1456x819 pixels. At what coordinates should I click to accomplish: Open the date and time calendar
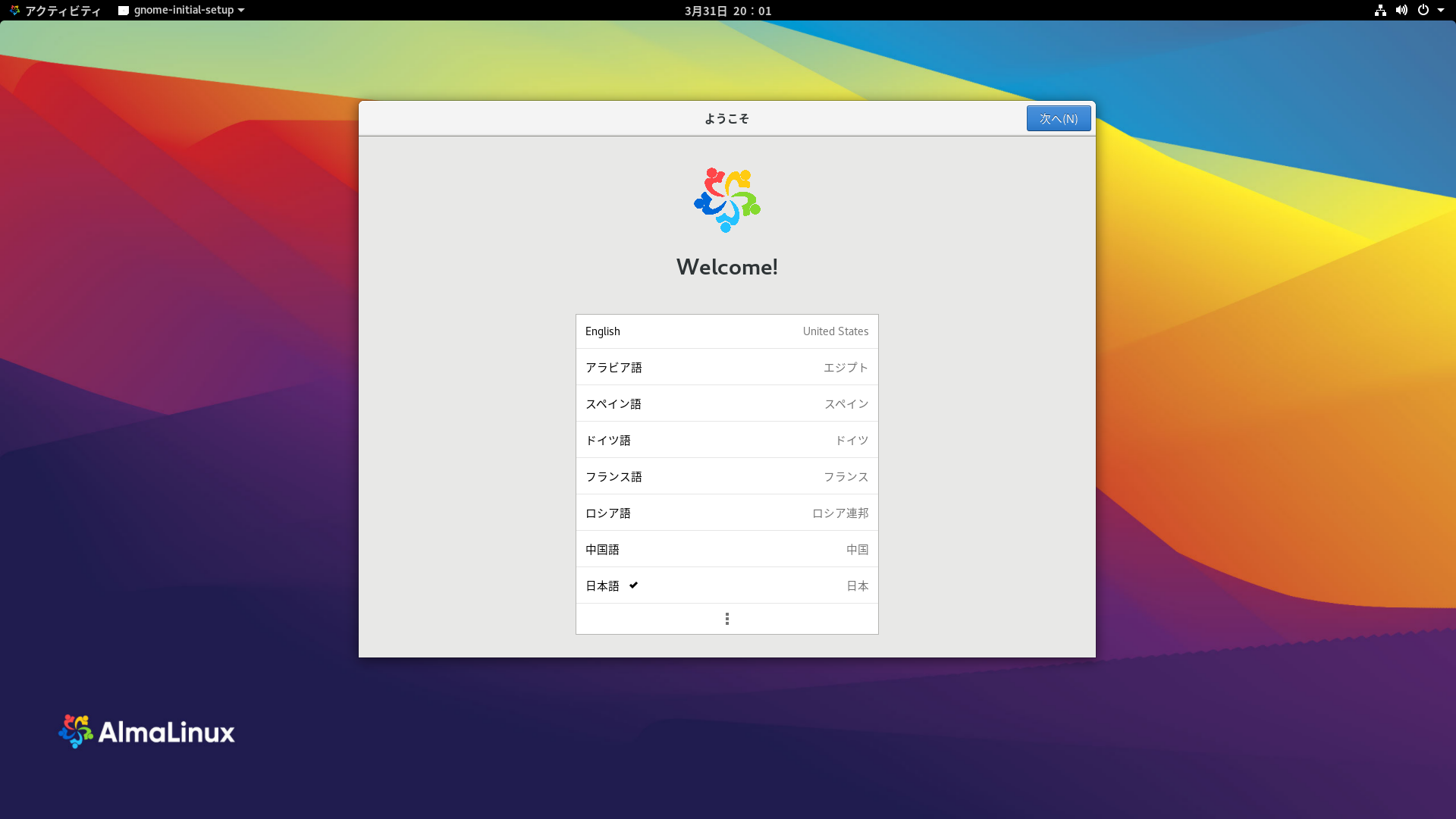(727, 11)
